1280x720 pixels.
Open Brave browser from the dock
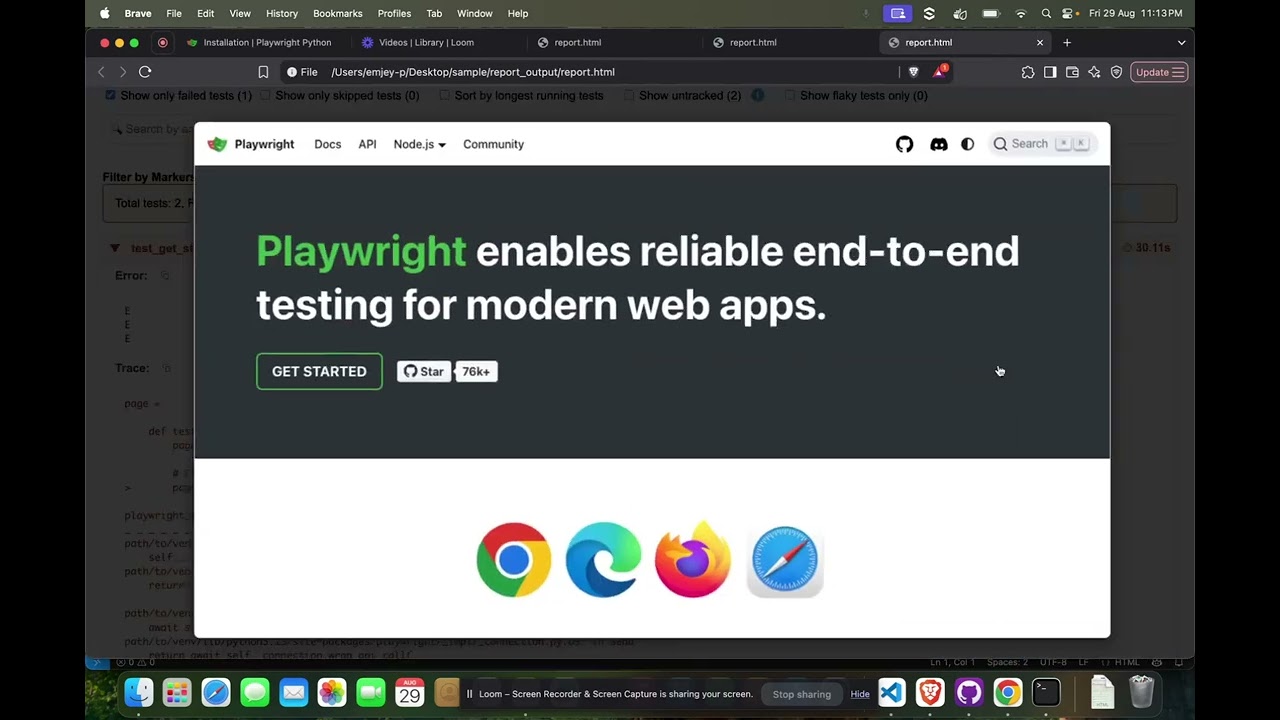click(x=930, y=692)
